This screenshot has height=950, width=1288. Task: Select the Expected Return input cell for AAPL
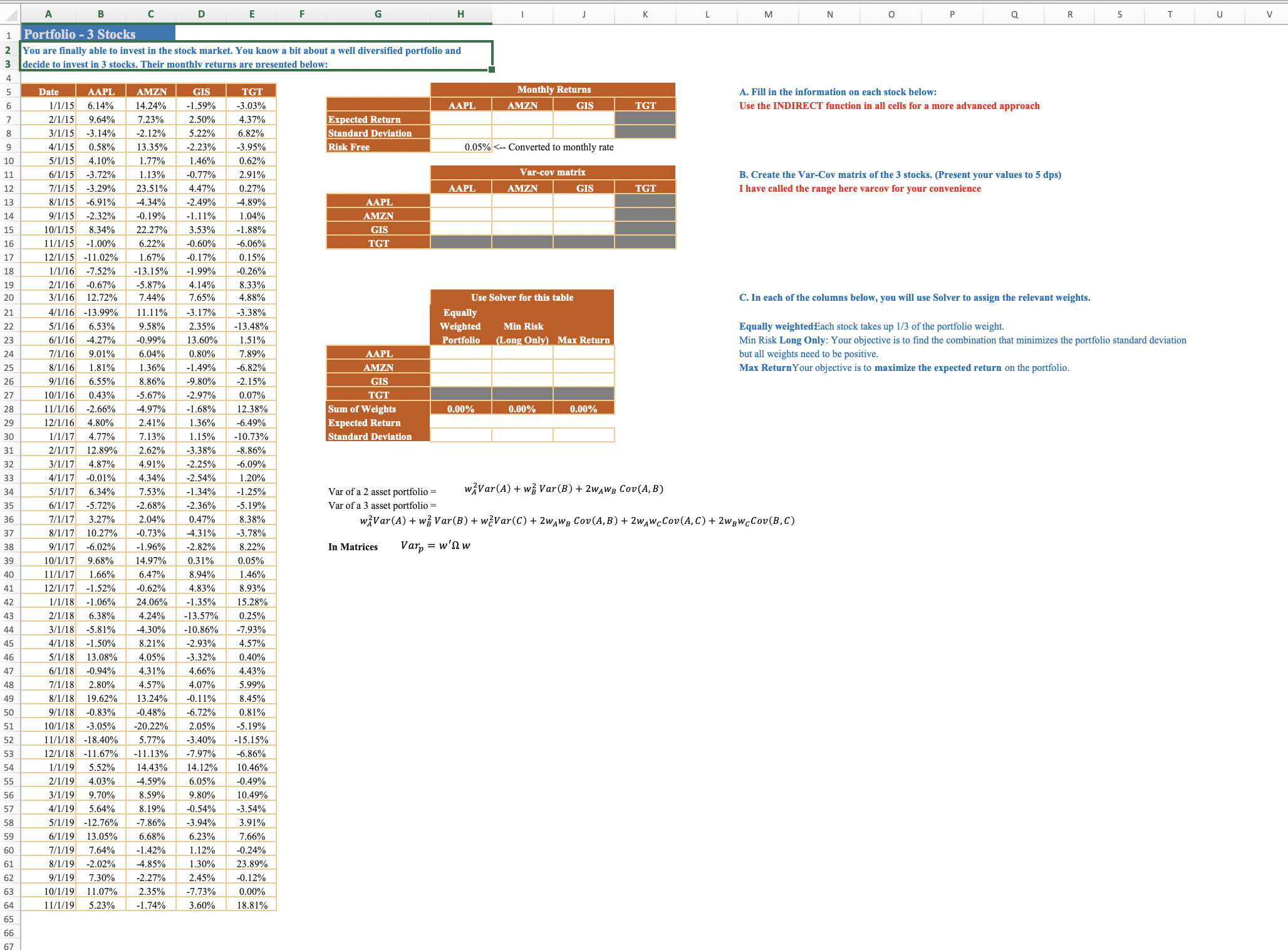[x=461, y=119]
